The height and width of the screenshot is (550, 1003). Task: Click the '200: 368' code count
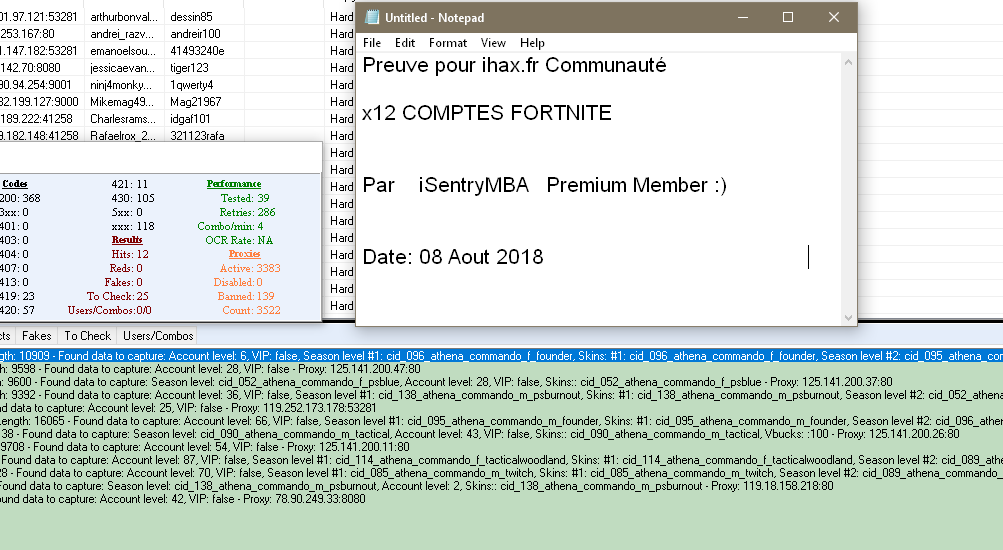20,198
